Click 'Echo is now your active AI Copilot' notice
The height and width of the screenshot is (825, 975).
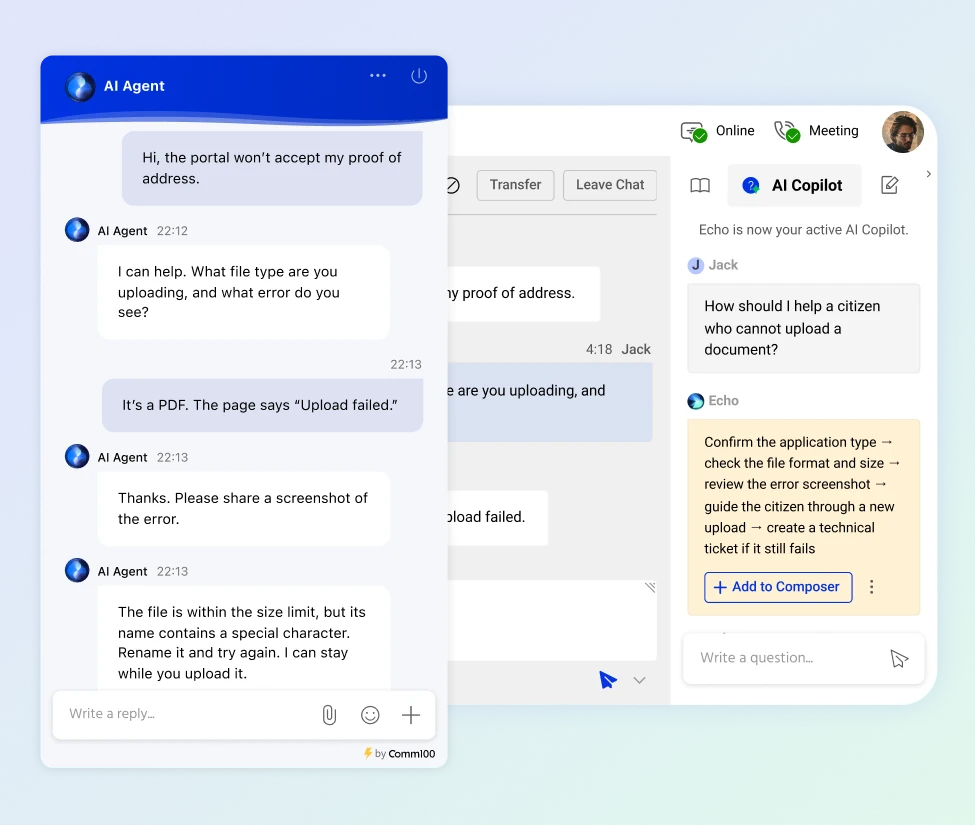click(x=803, y=230)
